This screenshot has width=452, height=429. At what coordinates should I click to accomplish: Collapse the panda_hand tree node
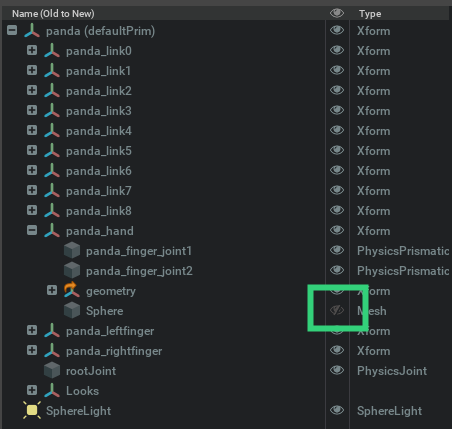coord(32,230)
